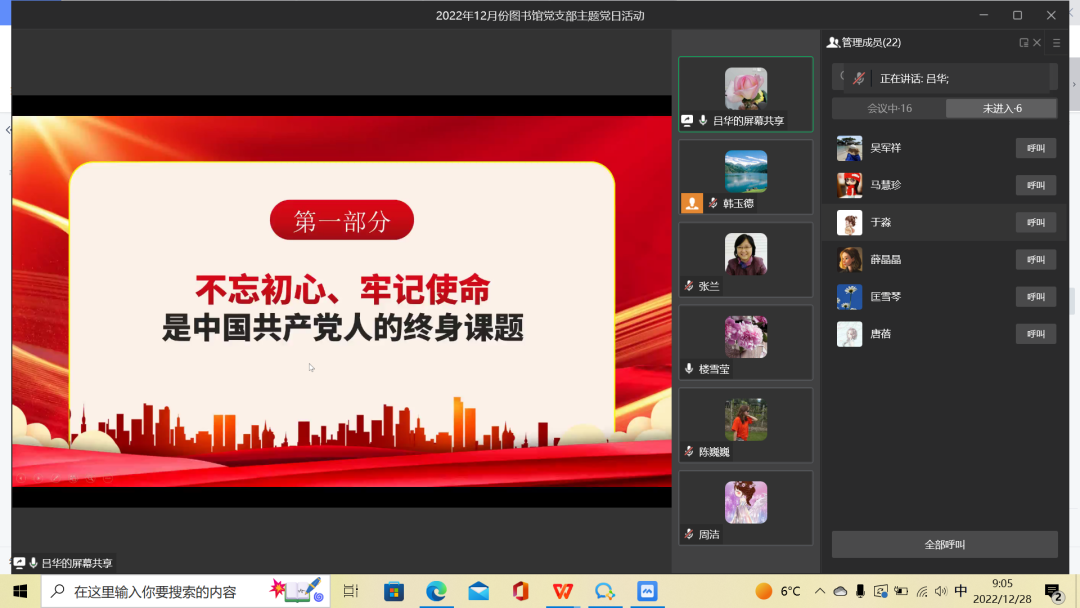Call 吴军祥 using his 呼叫 button

[x=1035, y=148]
